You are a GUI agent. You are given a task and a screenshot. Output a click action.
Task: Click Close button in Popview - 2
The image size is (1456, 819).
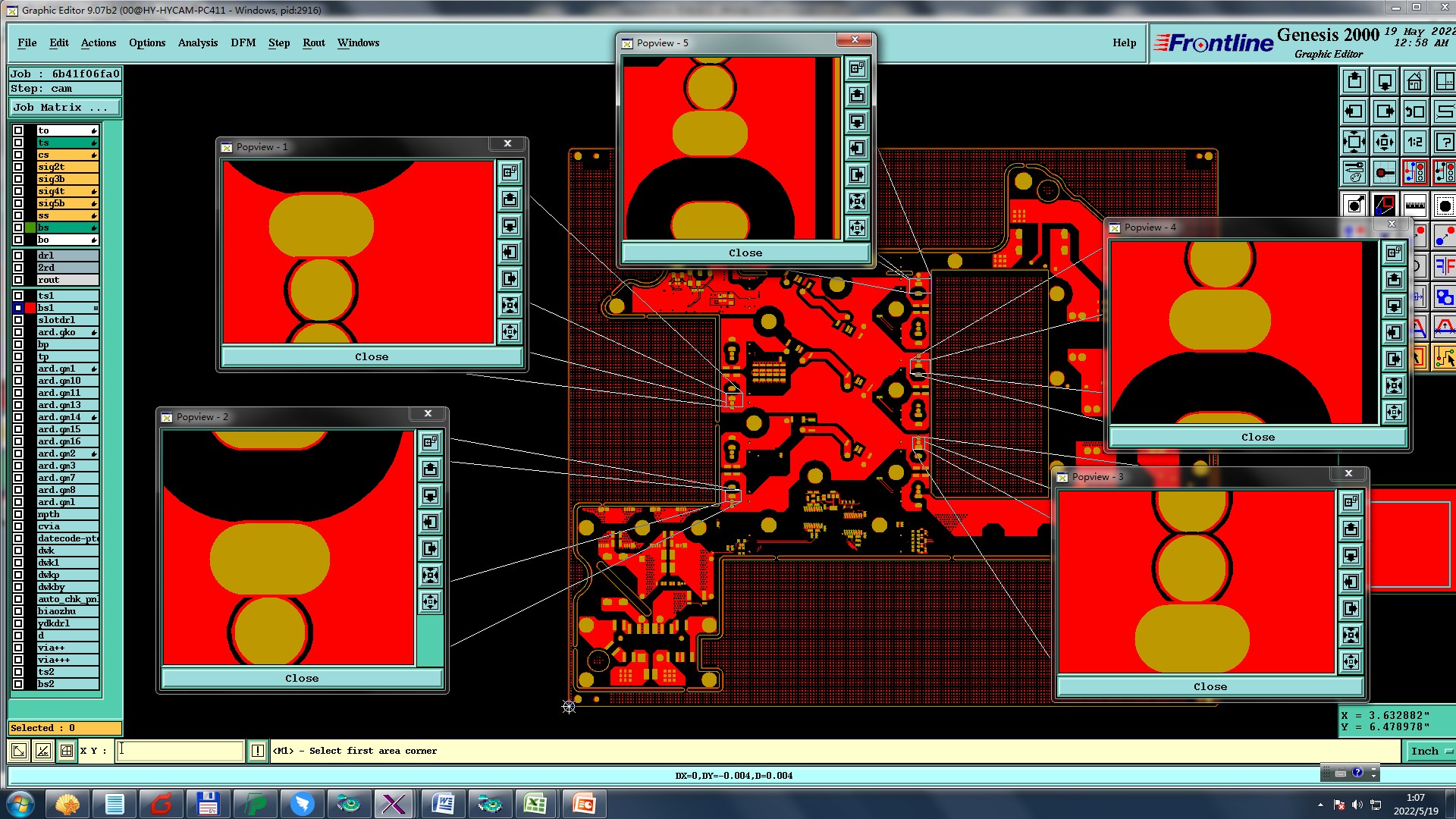[x=302, y=678]
